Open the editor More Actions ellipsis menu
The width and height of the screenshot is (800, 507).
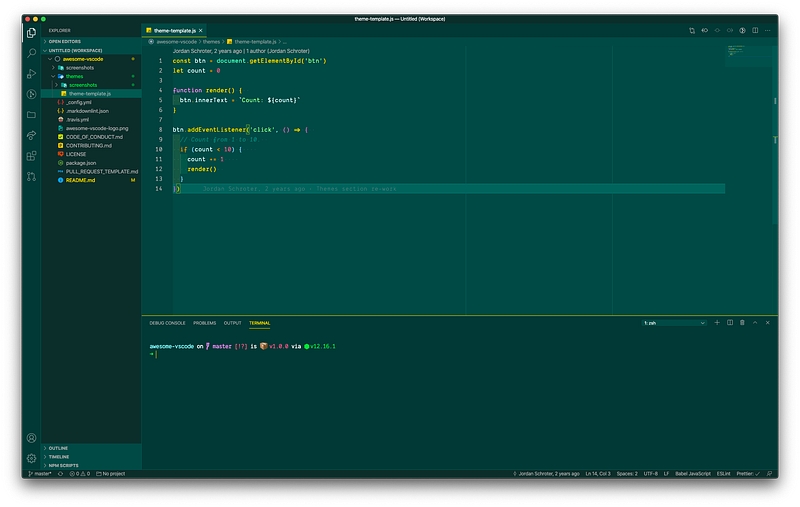click(768, 30)
